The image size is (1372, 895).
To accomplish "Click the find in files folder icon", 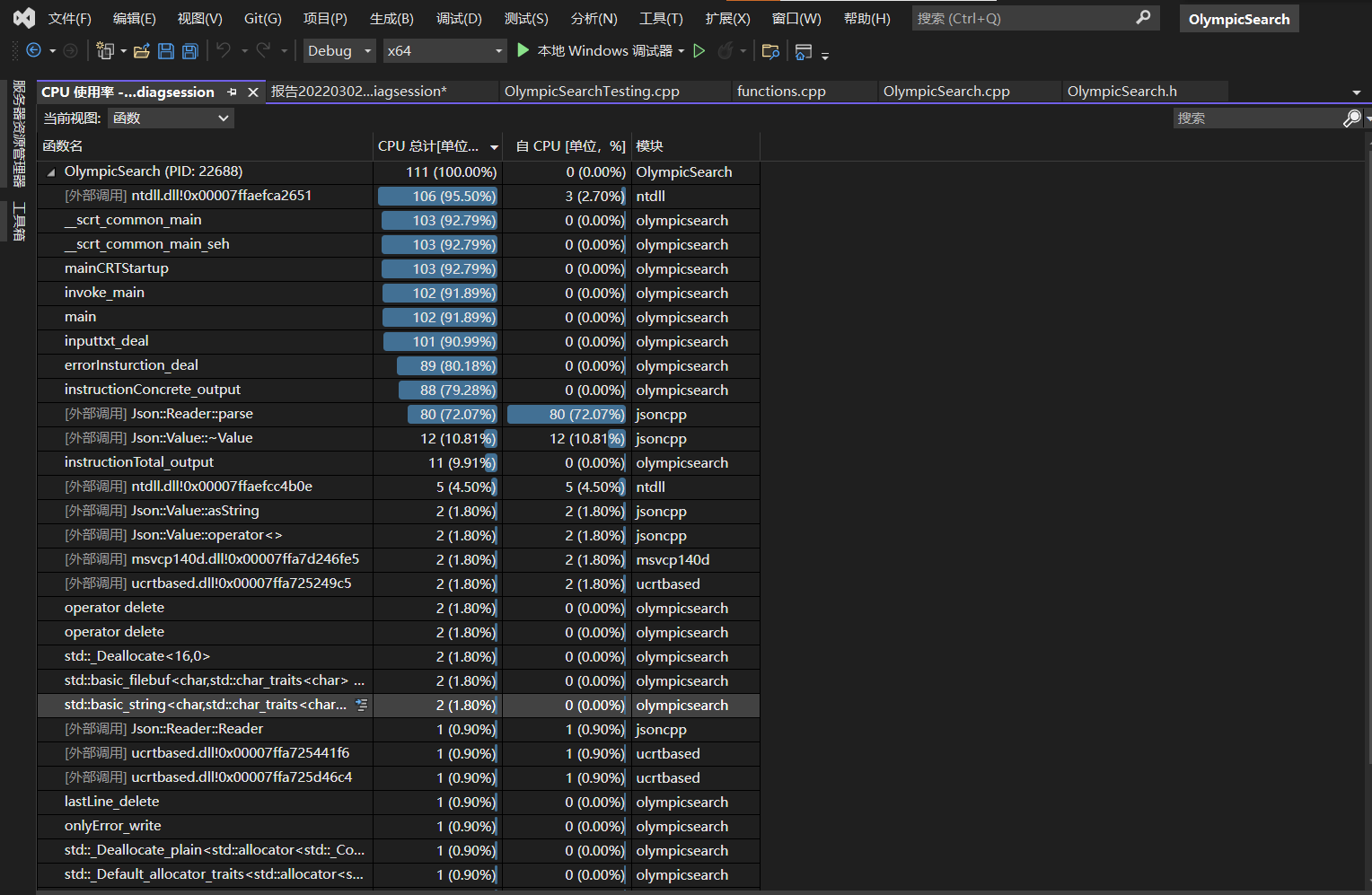I will pos(770,51).
